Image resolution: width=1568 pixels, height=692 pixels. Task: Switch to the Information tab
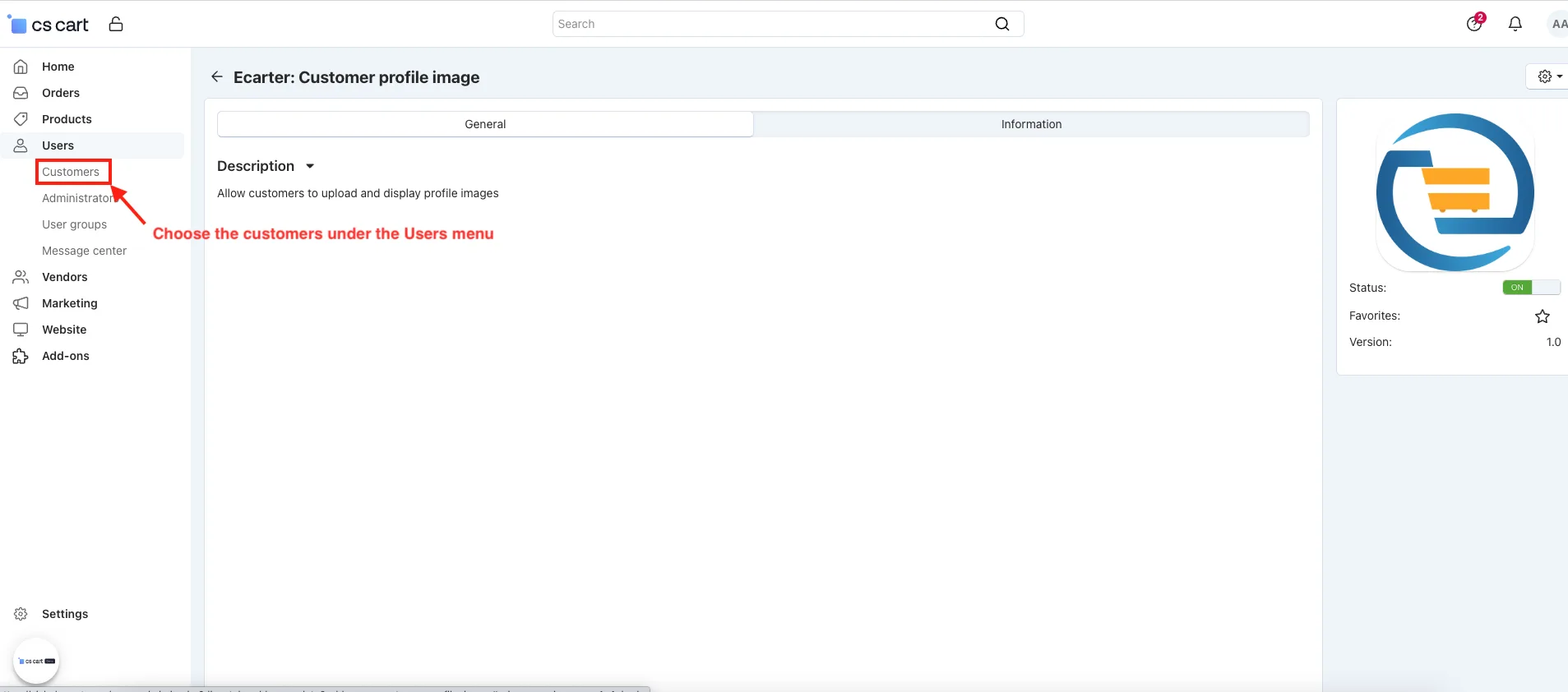pos(1031,124)
